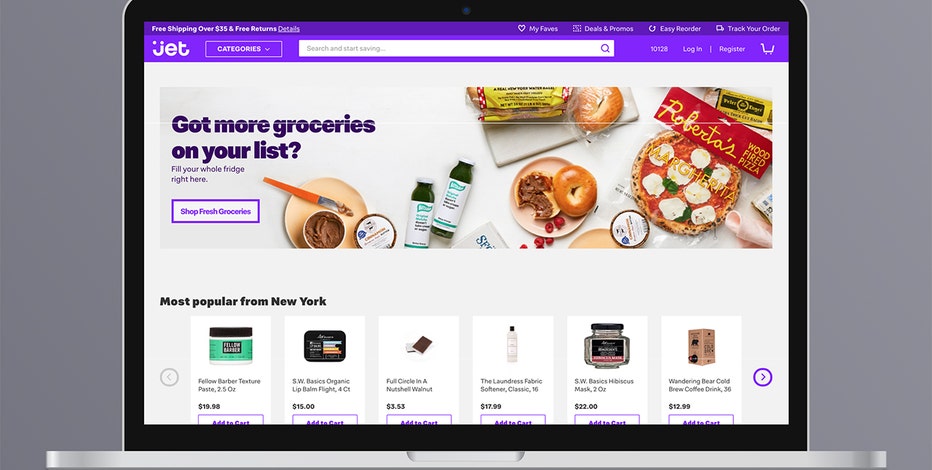Open Deals & Promos

click(603, 29)
